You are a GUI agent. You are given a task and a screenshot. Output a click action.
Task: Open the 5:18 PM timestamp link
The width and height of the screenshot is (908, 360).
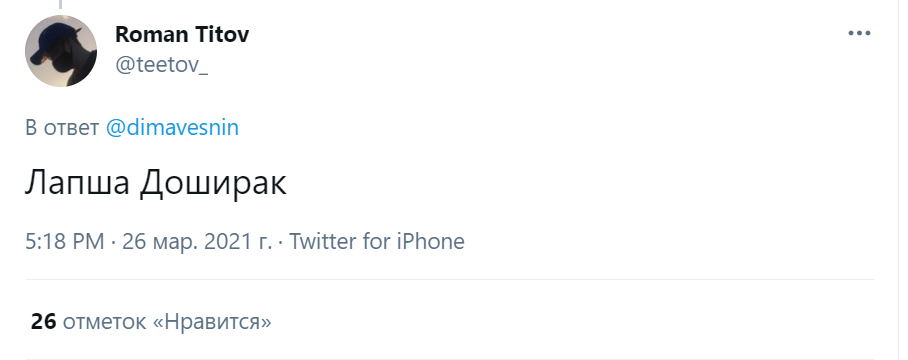[65, 241]
